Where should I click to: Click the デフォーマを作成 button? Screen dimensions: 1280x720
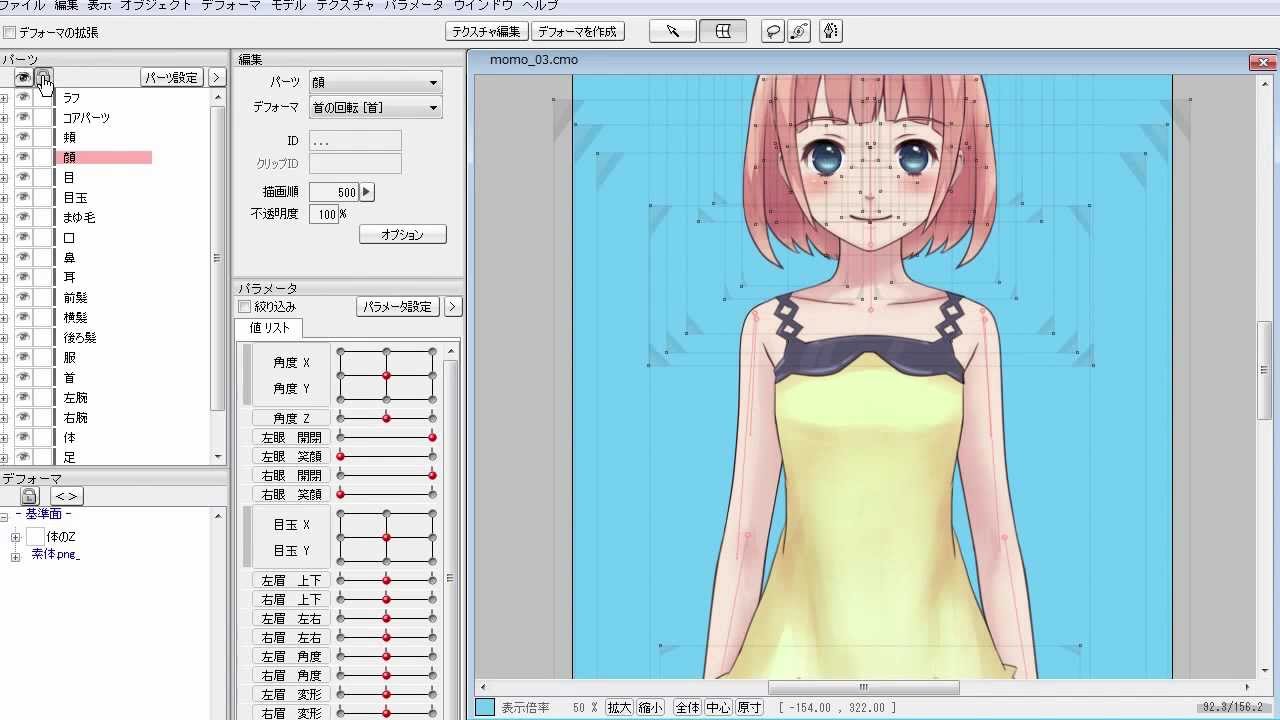coord(577,31)
